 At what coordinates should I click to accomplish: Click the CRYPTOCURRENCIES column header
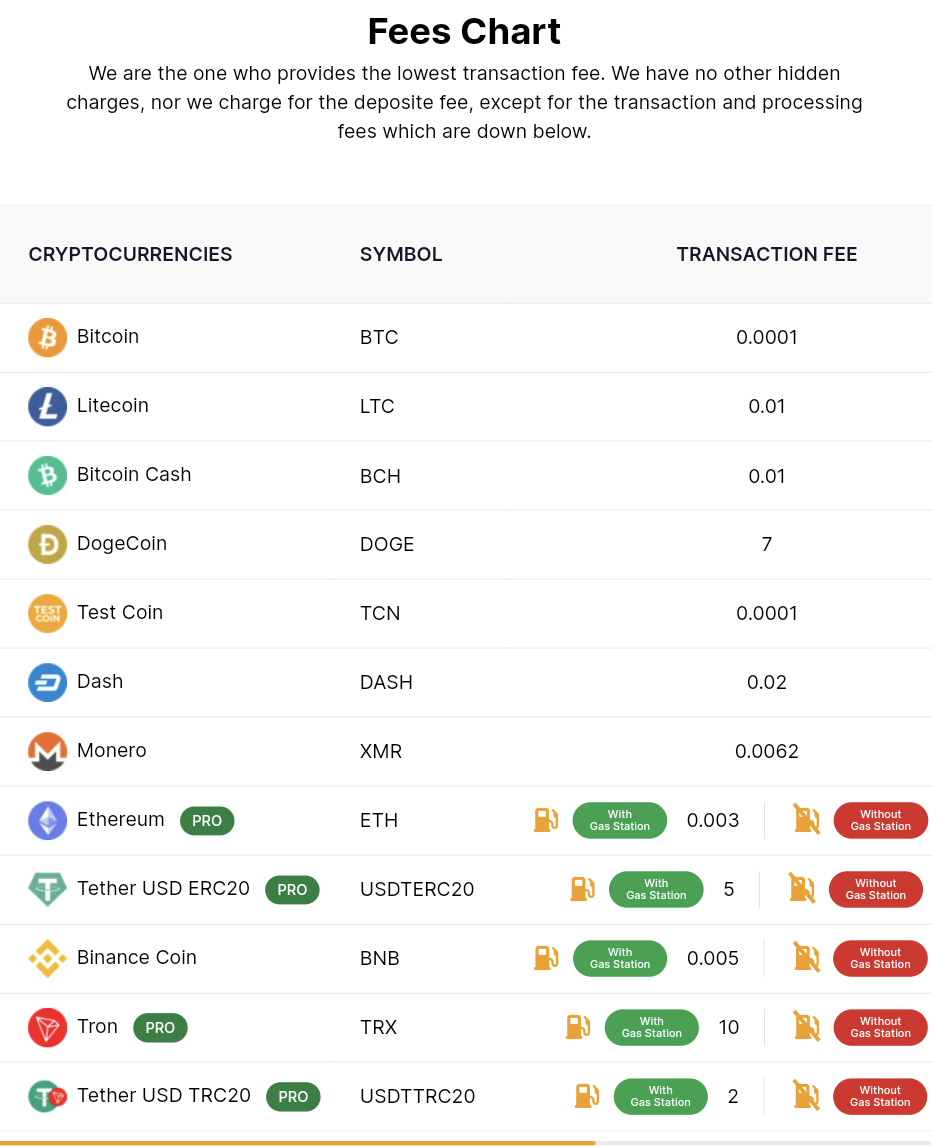[x=130, y=255]
